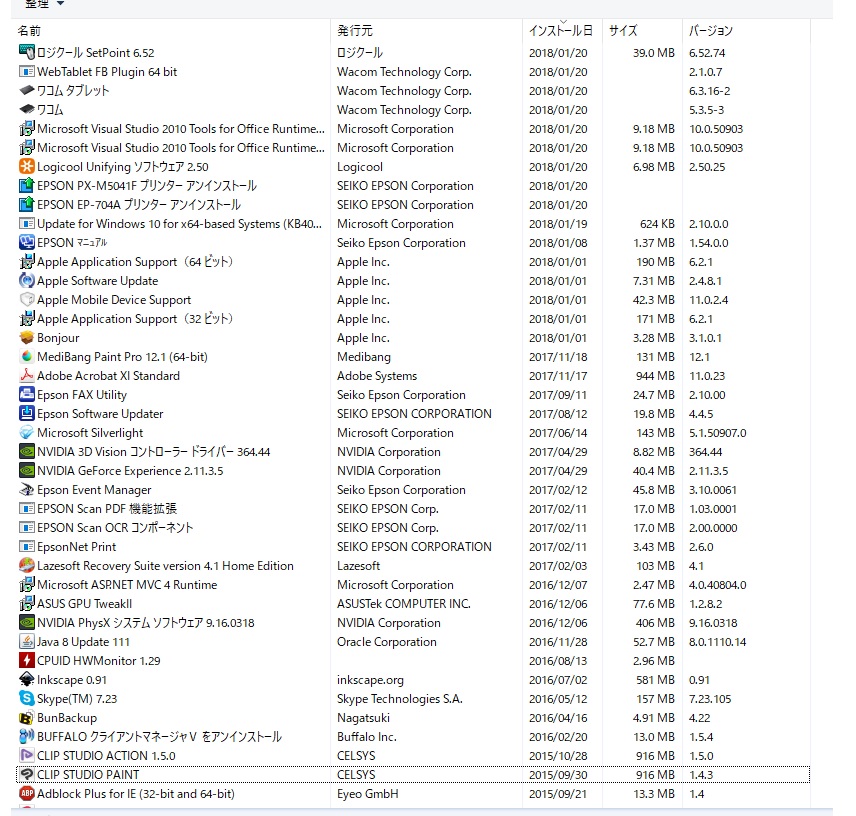Click publisher Nagatsuki
Image resolution: width=856 pixels, height=816 pixels.
pos(363,718)
